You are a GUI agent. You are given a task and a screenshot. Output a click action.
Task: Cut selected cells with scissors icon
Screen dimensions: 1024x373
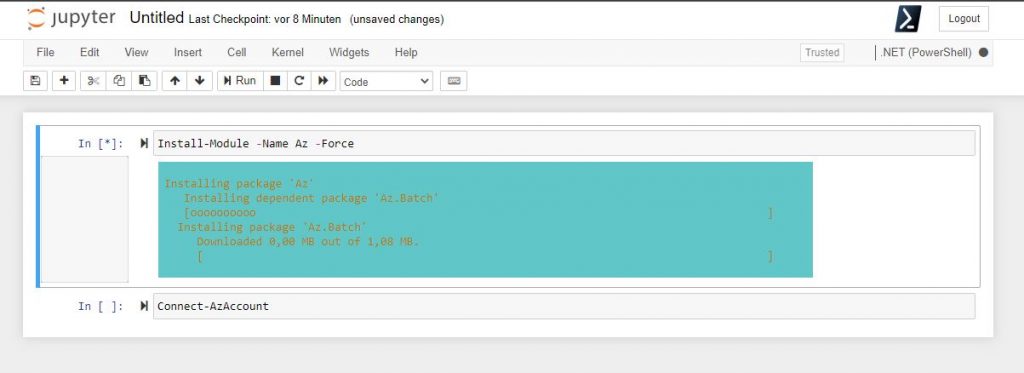pyautogui.click(x=93, y=81)
